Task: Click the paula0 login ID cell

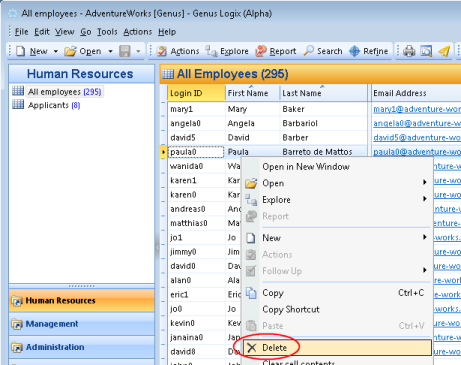Action: click(x=196, y=152)
